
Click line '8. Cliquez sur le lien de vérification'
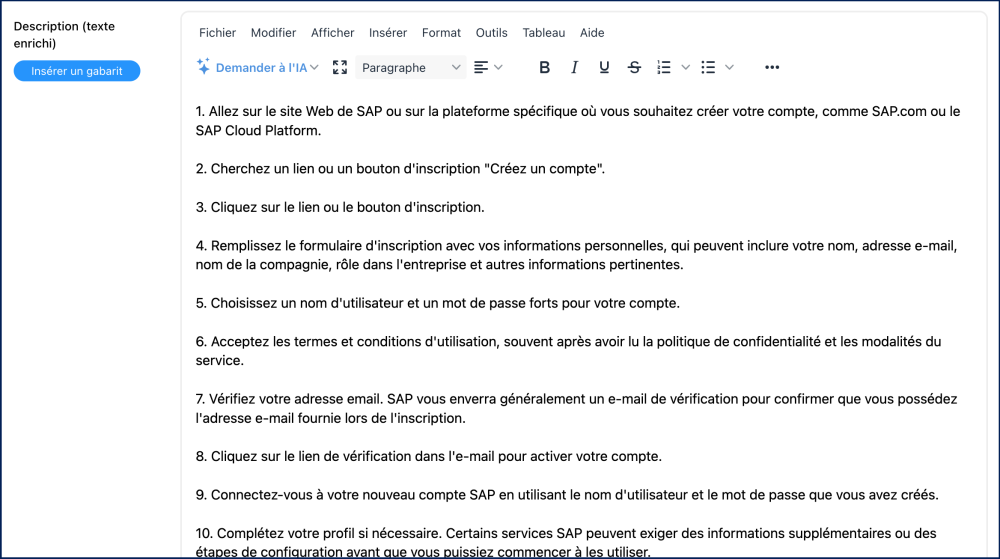click(429, 456)
